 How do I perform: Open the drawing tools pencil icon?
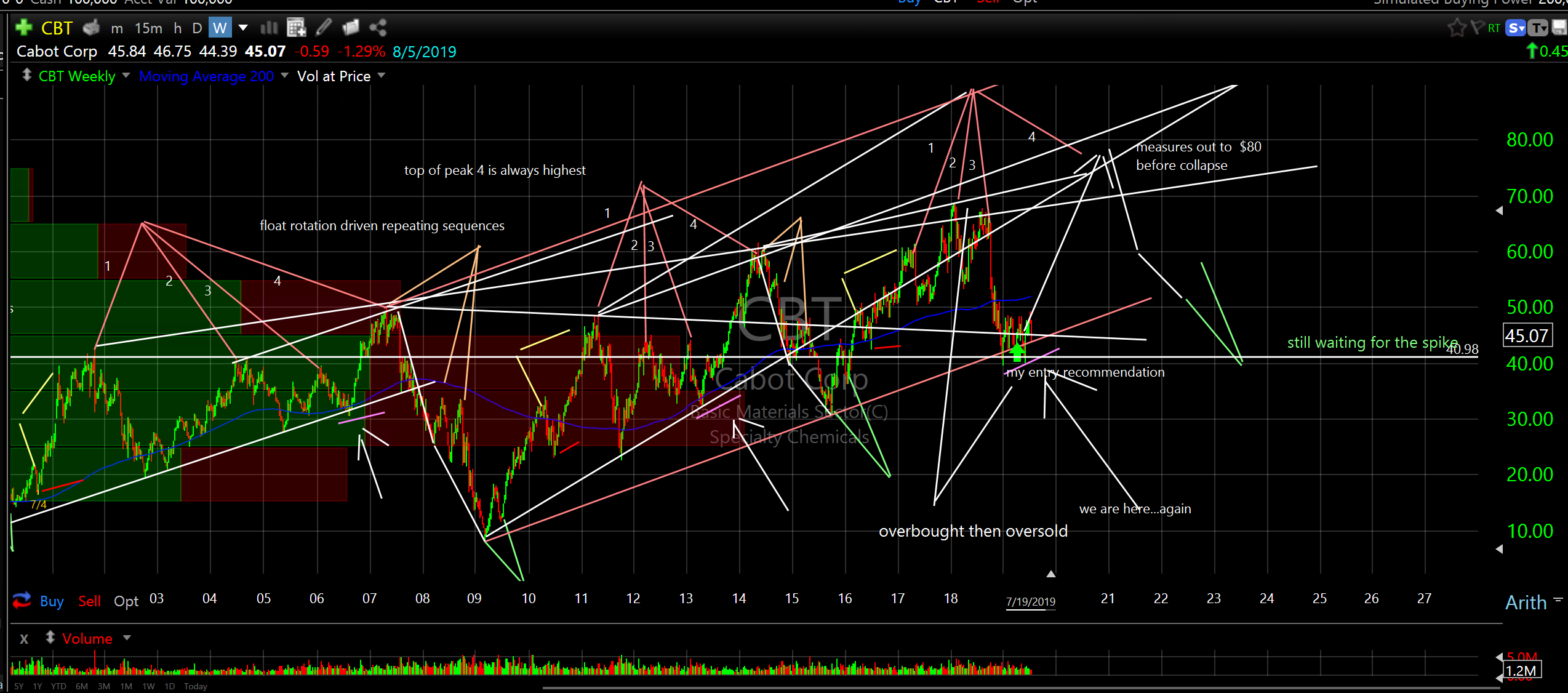(324, 27)
